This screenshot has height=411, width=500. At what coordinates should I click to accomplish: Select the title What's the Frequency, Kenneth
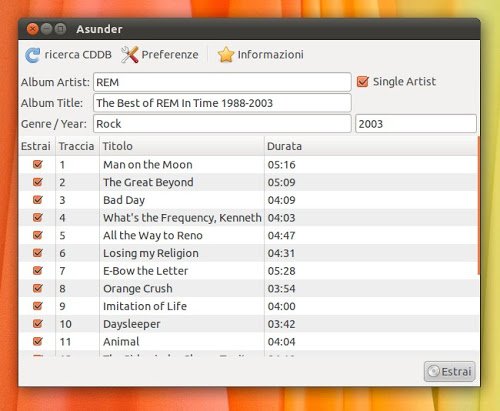click(182, 218)
